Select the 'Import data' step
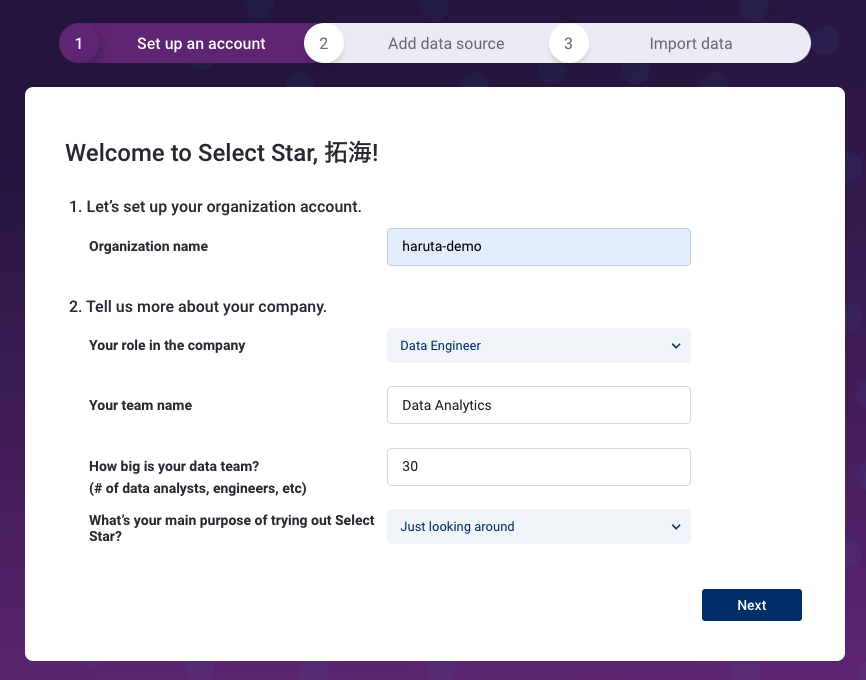This screenshot has width=866, height=680. [x=690, y=44]
